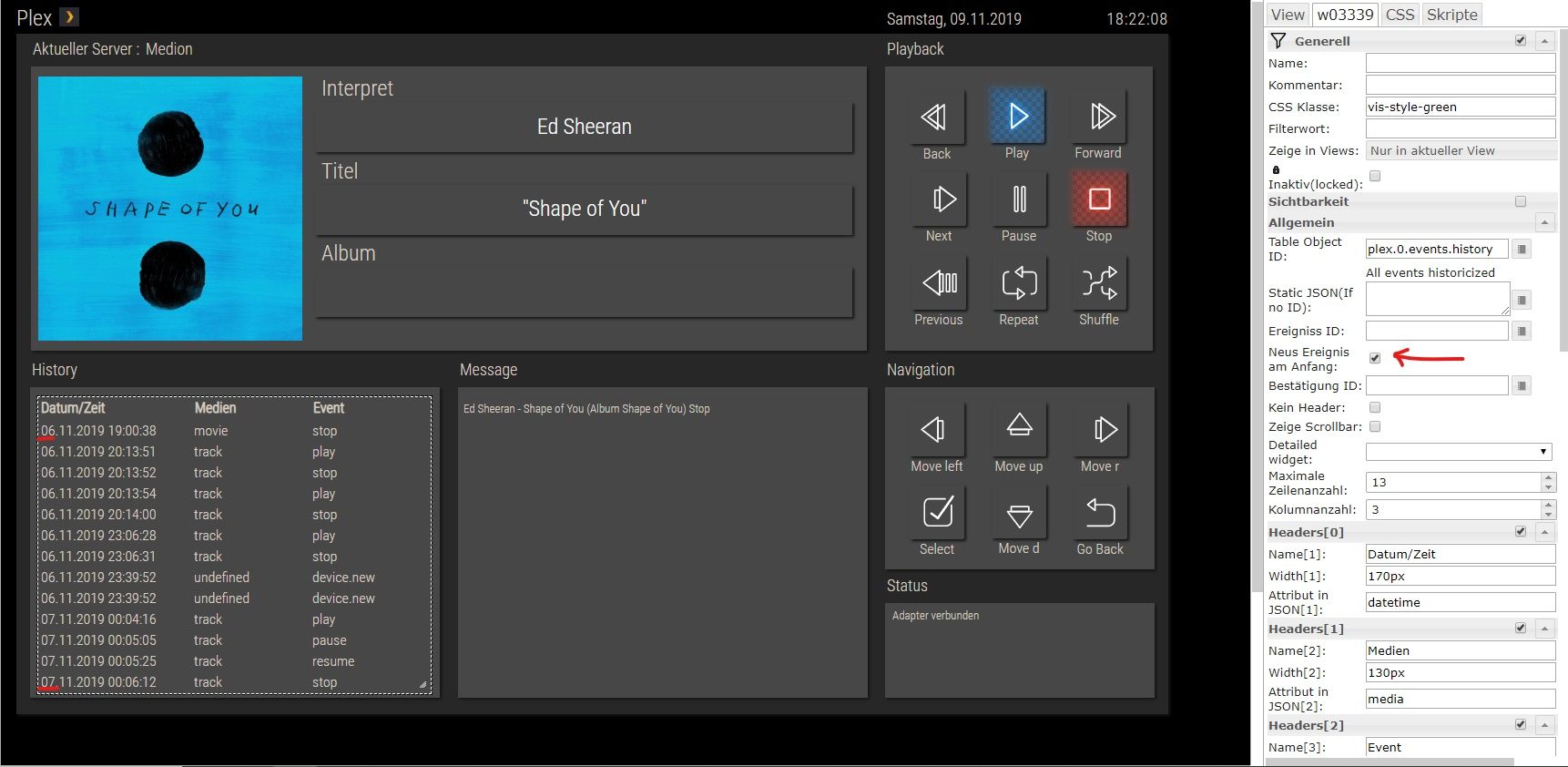Enable the Kein Header checkbox
The height and width of the screenshot is (767, 1568).
[1375, 407]
